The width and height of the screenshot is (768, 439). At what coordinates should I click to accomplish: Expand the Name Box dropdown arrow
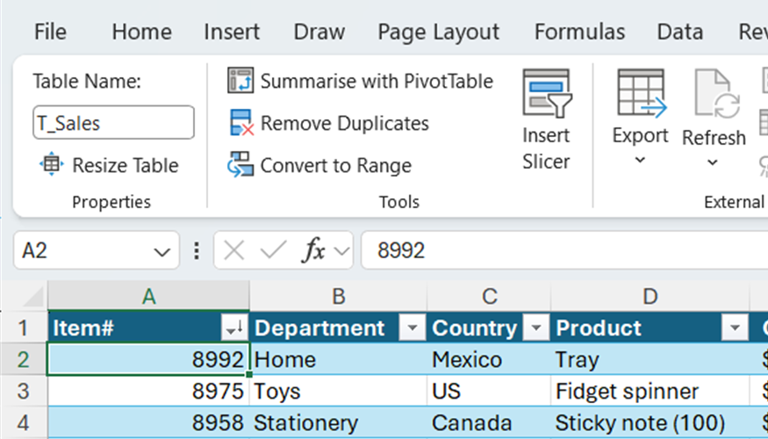tap(162, 252)
